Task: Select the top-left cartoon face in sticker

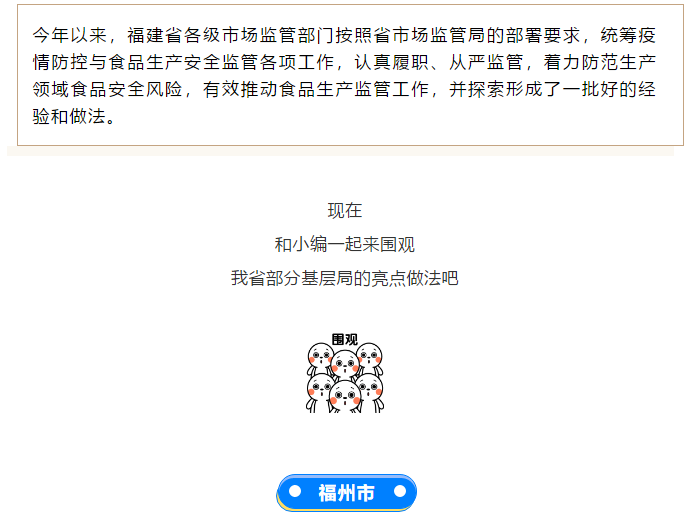Action: click(x=320, y=355)
